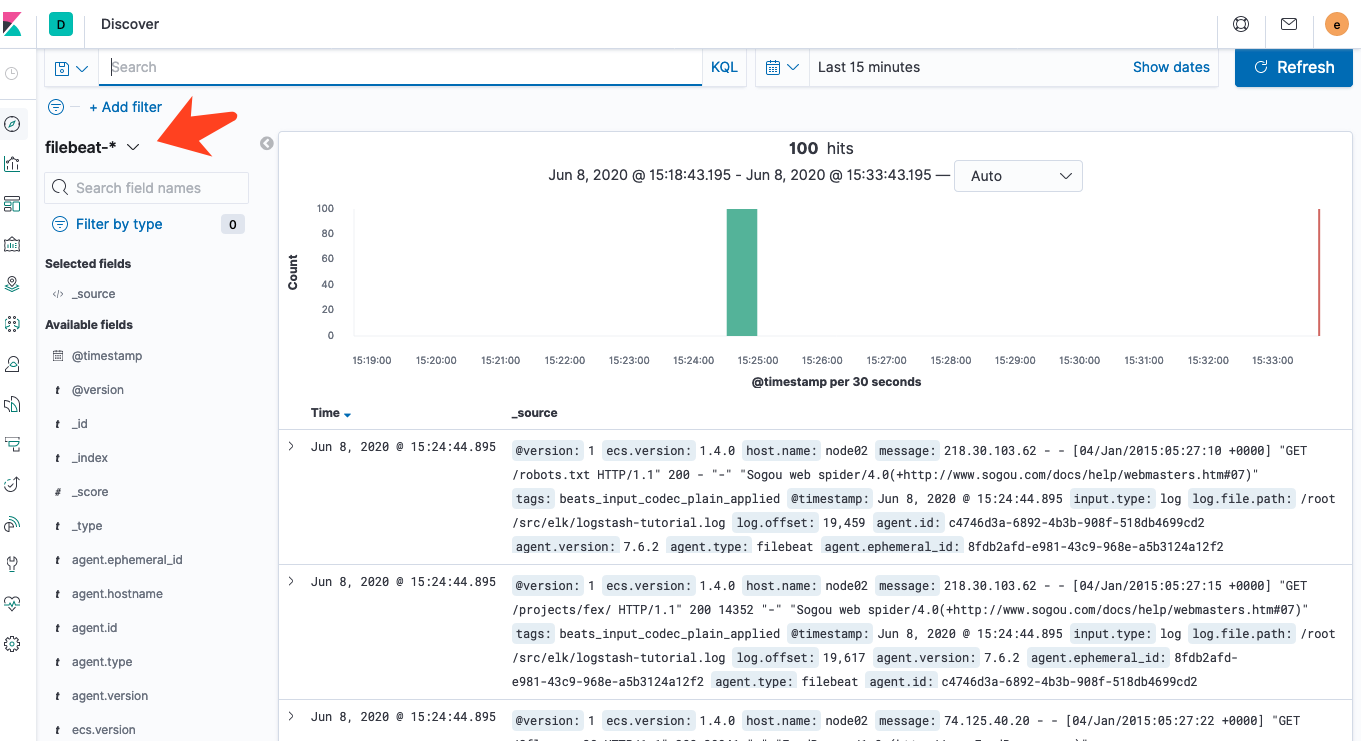Open Stack Monitoring heartbeat icon
This screenshot has height=741, width=1361.
[12, 604]
